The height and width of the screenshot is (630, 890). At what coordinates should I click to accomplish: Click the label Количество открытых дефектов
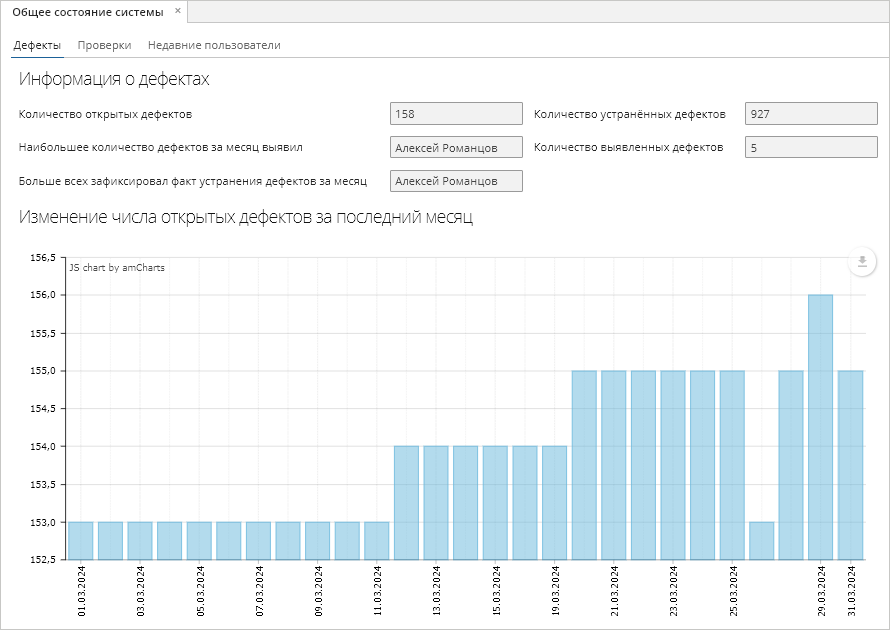click(106, 114)
